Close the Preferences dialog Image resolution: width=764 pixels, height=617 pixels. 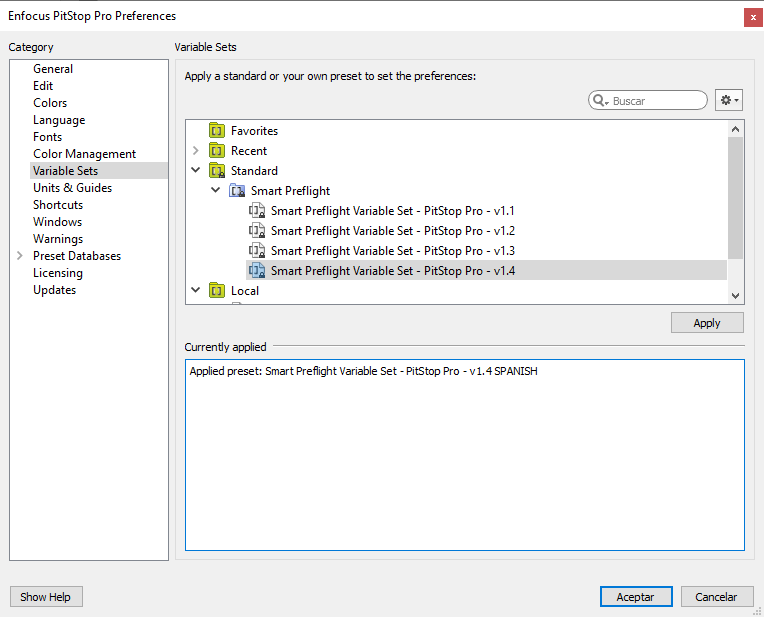click(x=753, y=17)
